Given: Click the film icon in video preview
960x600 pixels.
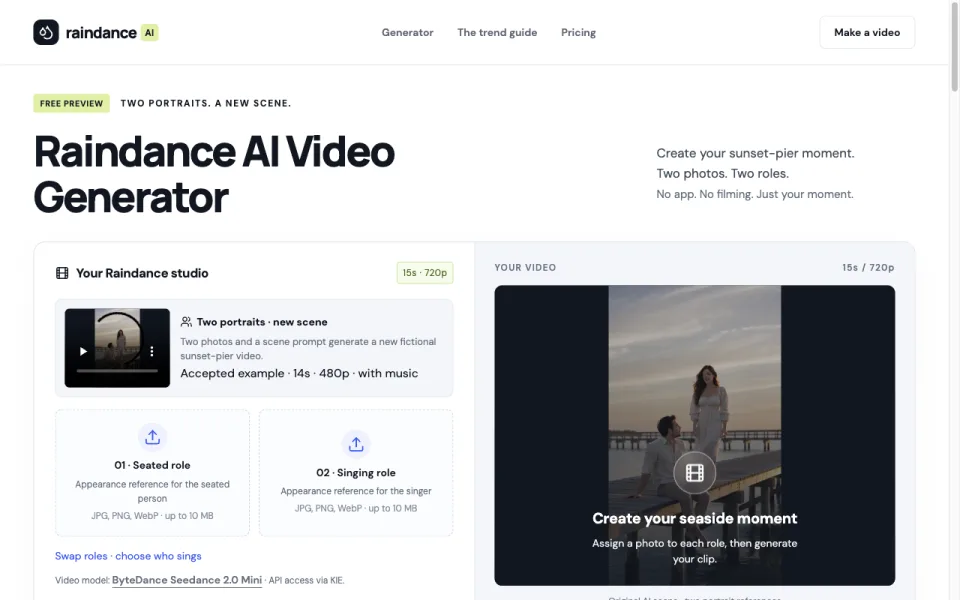Looking at the screenshot, I should pos(694,473).
